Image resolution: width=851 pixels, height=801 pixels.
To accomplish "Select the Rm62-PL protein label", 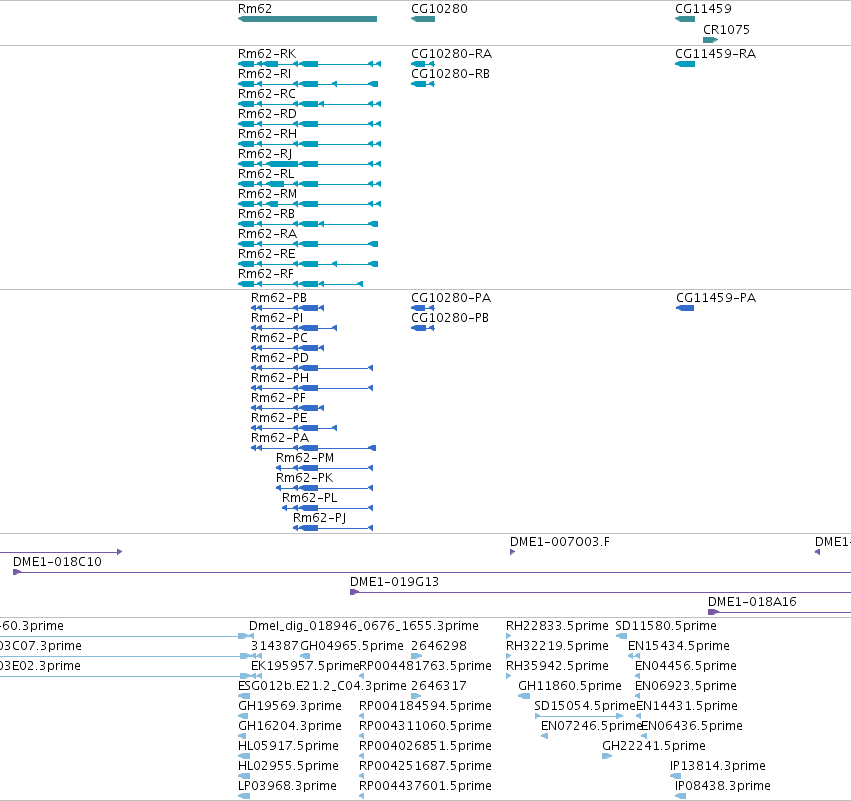I will click(x=309, y=498).
